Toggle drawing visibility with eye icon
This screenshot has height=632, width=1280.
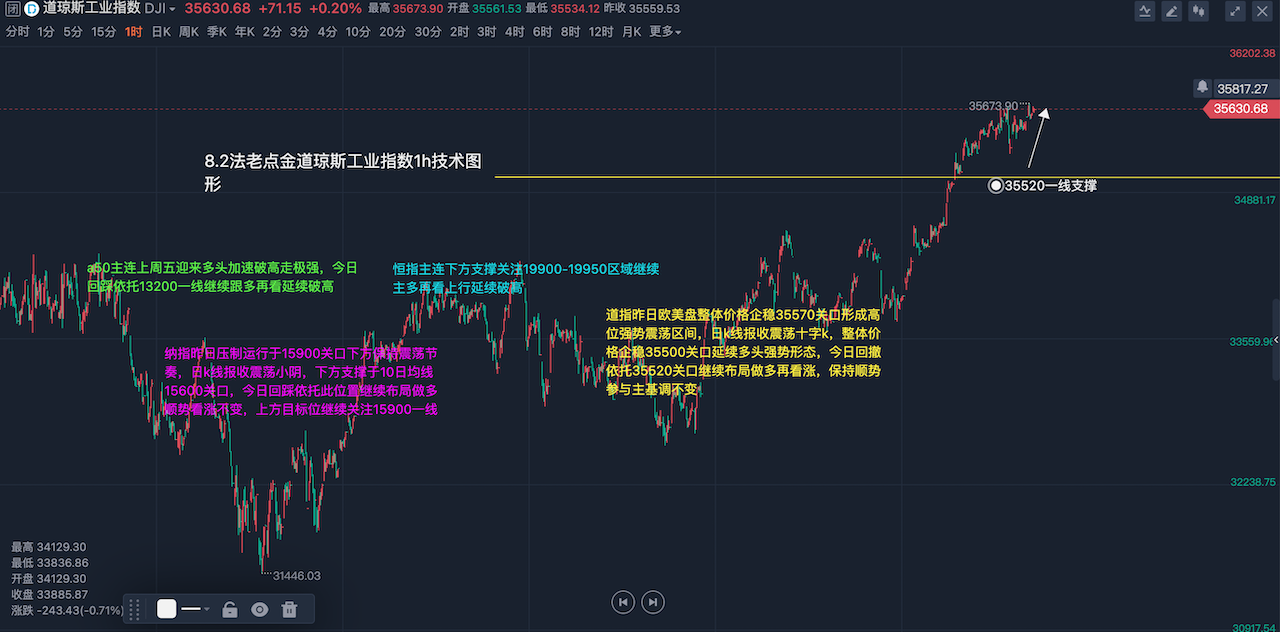[x=259, y=609]
